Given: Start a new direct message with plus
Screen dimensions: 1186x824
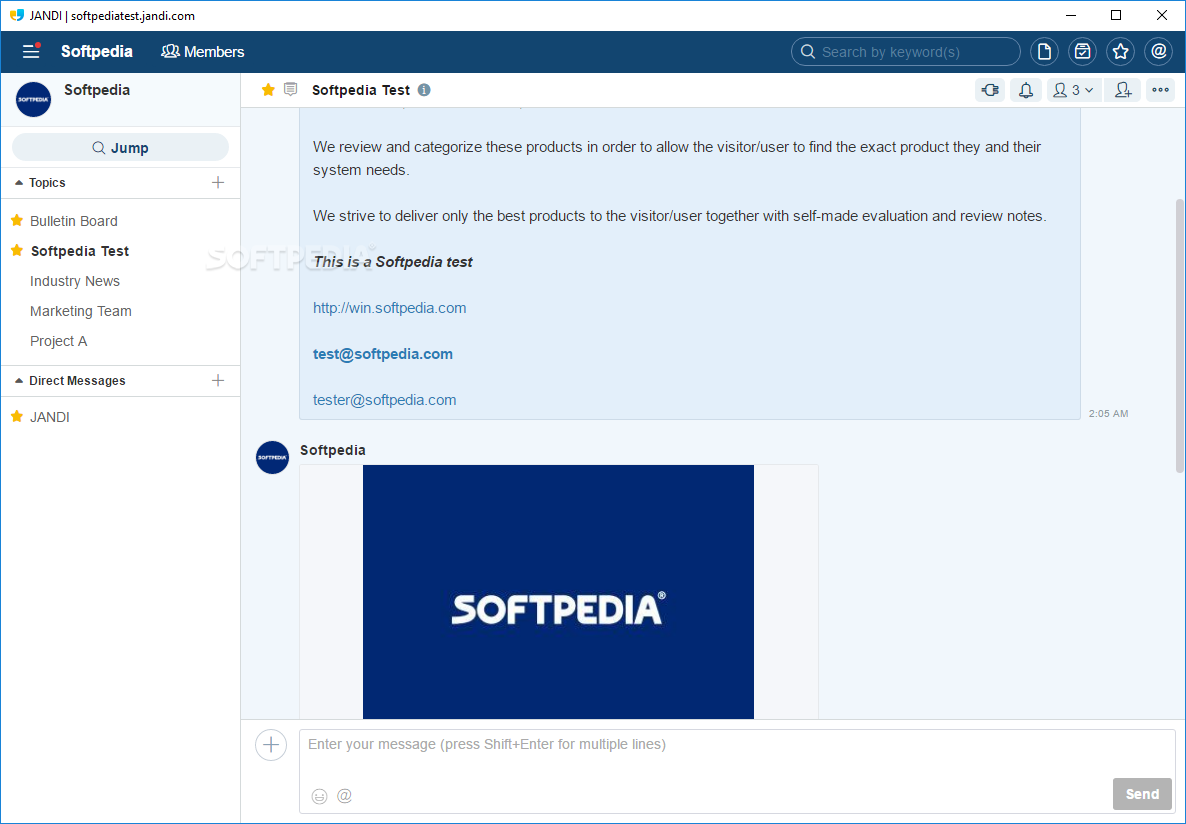Looking at the screenshot, I should [218, 381].
